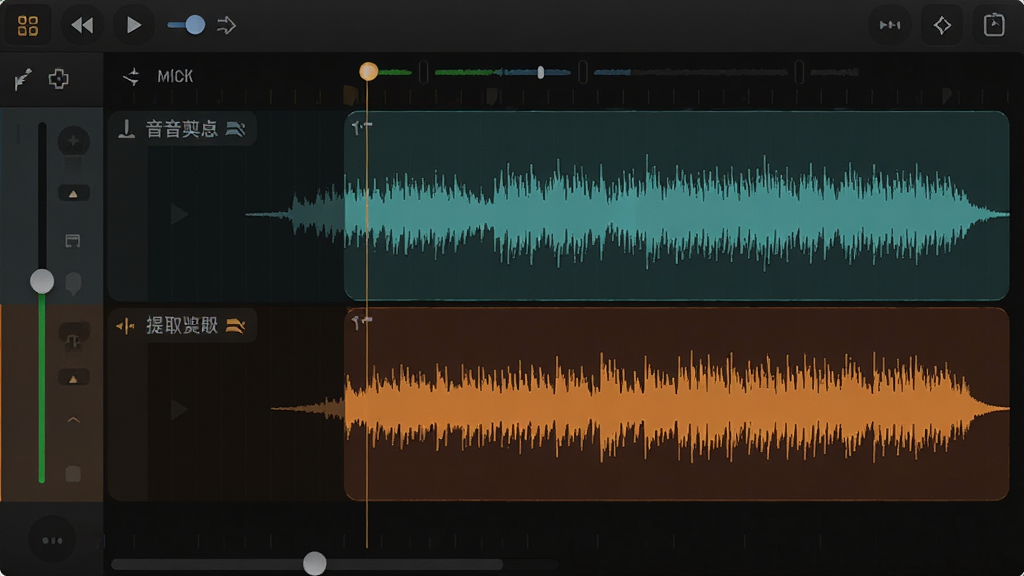Click the volume fader knob
Viewport: 1024px width, 576px height.
42,281
